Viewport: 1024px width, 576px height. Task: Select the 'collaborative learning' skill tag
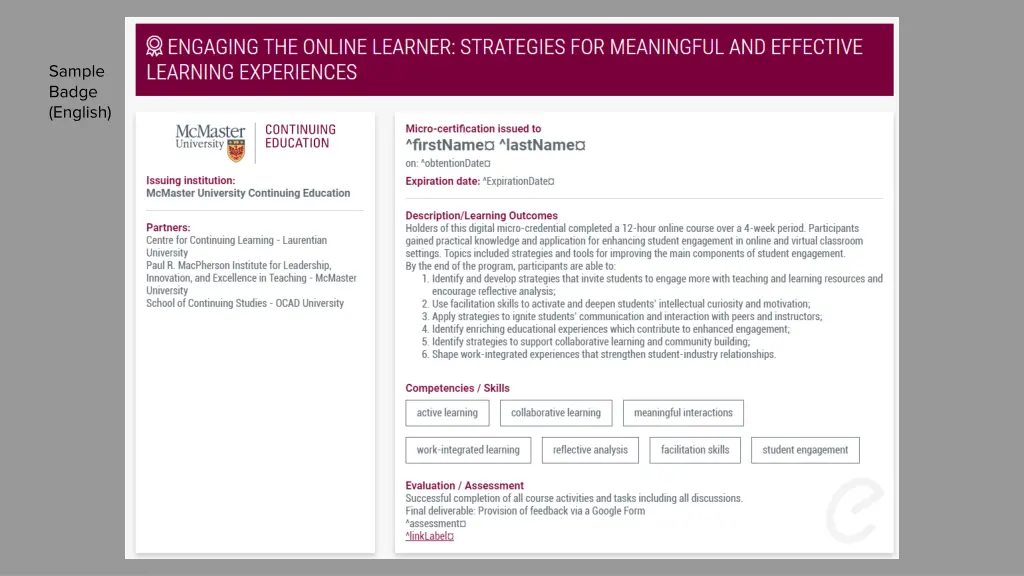click(555, 413)
